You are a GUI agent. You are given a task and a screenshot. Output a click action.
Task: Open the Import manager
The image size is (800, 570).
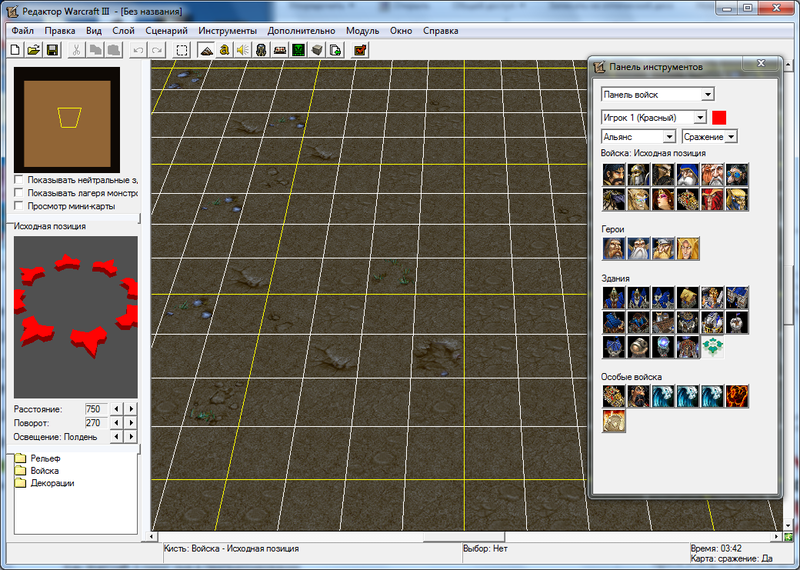click(335, 50)
